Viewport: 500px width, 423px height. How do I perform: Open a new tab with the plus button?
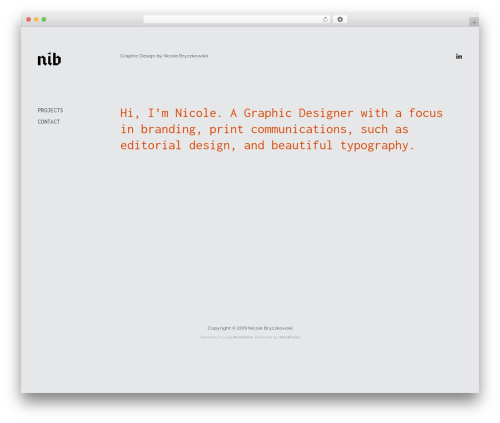[474, 22]
